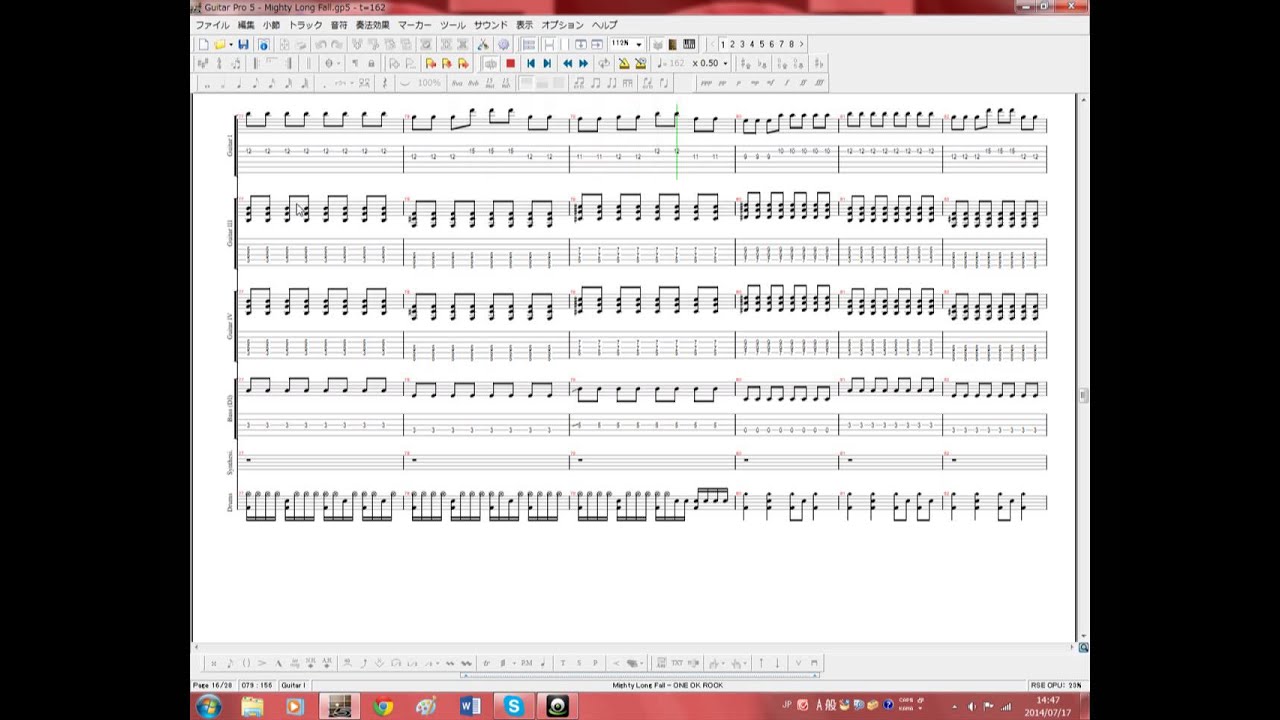
Task: Jump to the first bar
Action: (531, 63)
